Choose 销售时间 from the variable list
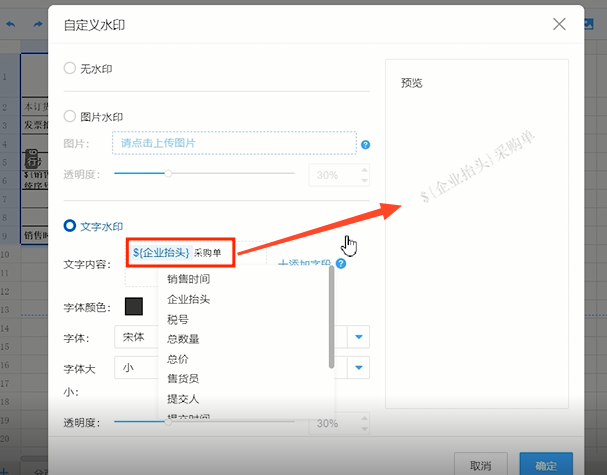Screen dimensions: 607x475 click(188, 279)
